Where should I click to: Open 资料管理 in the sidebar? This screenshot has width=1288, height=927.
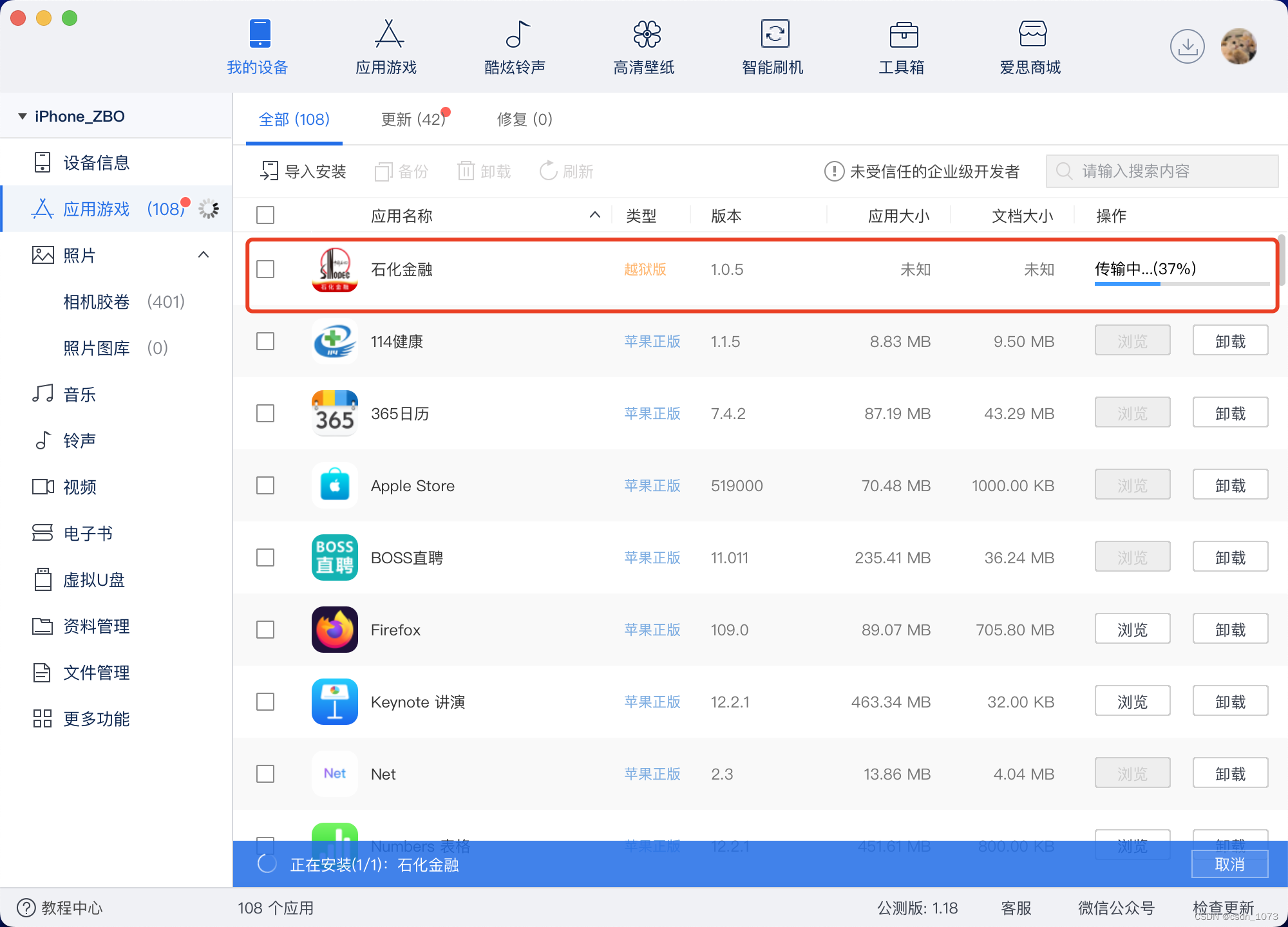pyautogui.click(x=116, y=626)
